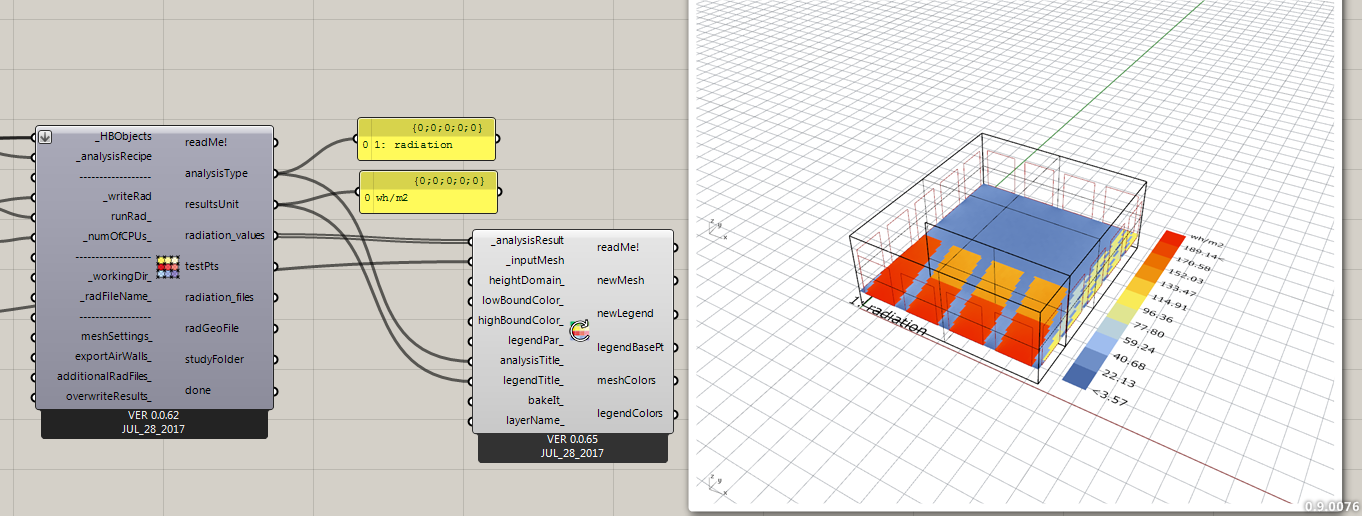Click the newMesh output

point(621,280)
